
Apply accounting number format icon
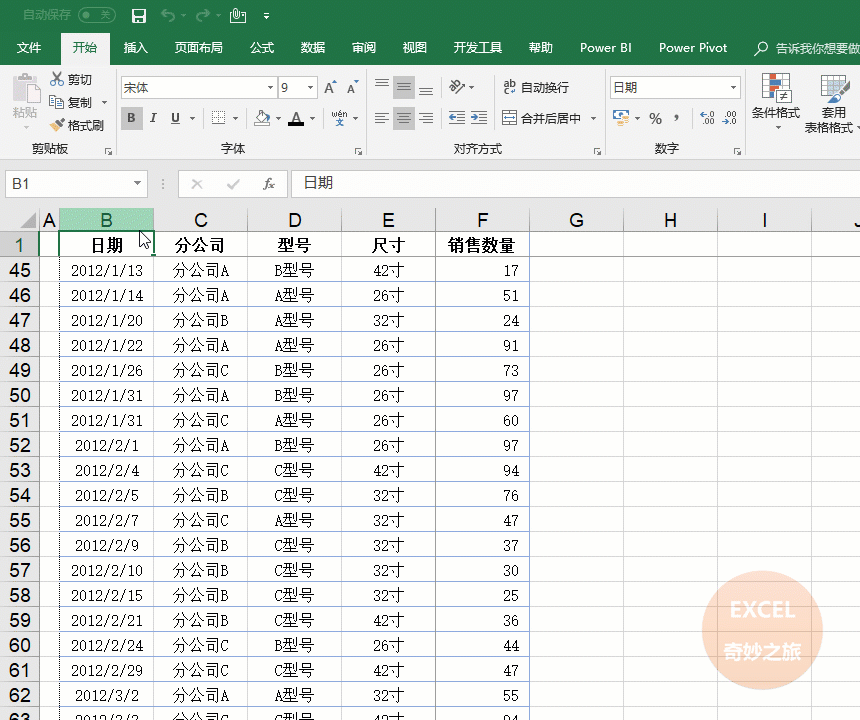pos(621,118)
